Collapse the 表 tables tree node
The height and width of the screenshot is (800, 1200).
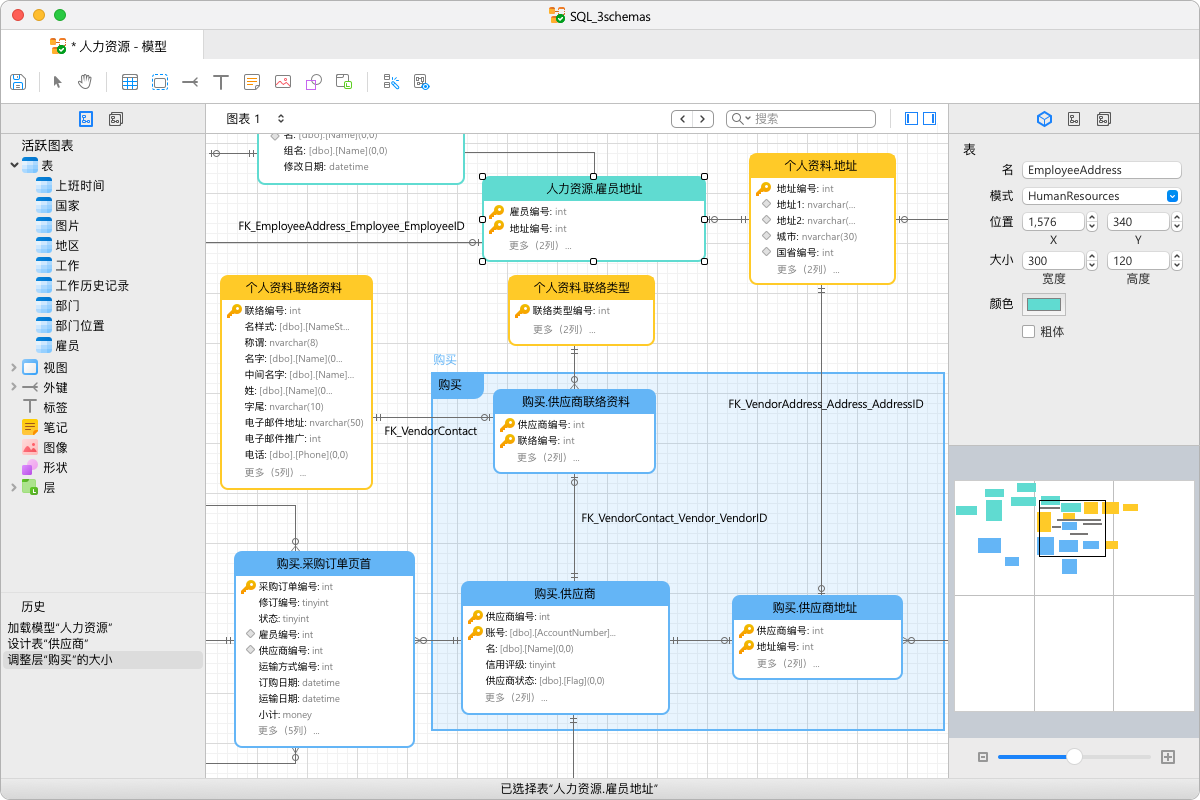click(14, 165)
